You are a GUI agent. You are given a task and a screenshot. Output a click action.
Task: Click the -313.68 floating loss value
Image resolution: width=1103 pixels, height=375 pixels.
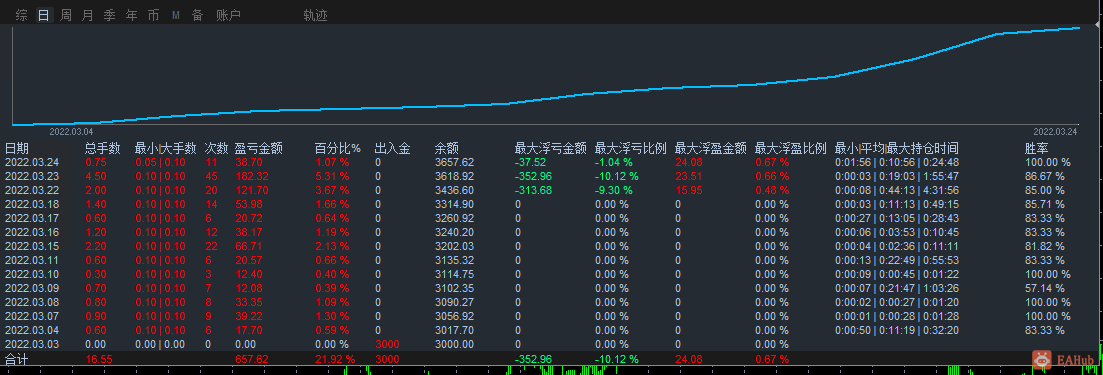[533, 190]
